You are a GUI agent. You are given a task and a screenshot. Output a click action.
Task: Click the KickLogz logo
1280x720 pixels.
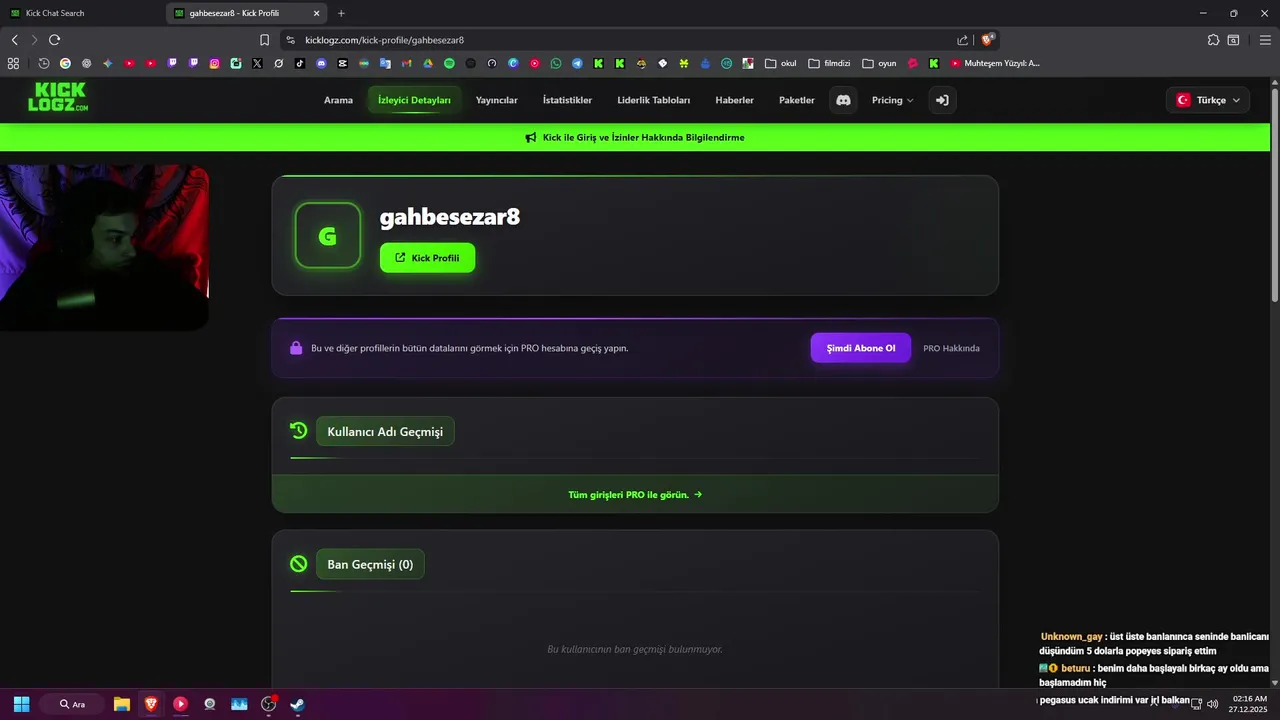[58, 97]
